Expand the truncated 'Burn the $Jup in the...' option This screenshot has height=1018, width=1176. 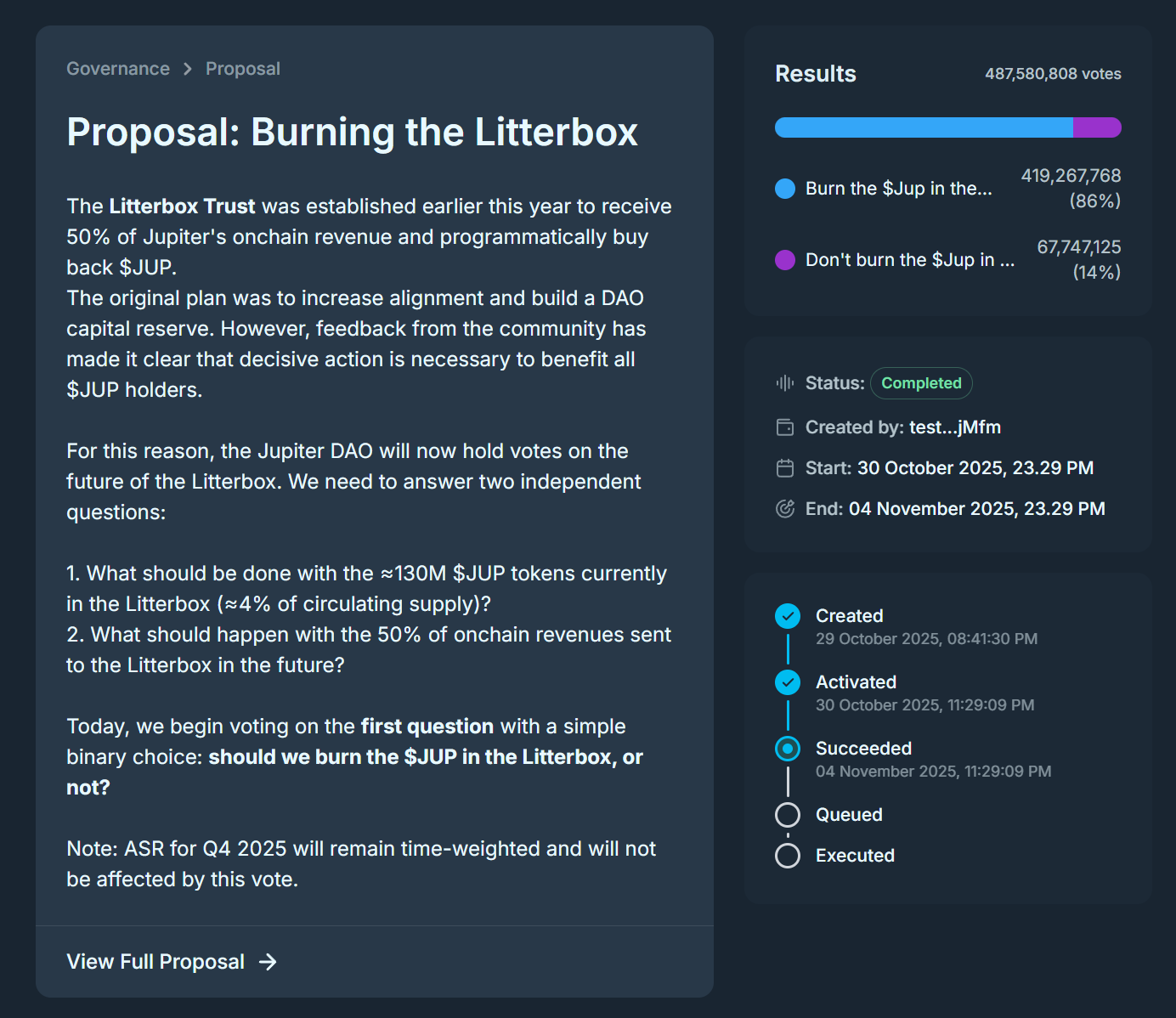point(898,189)
